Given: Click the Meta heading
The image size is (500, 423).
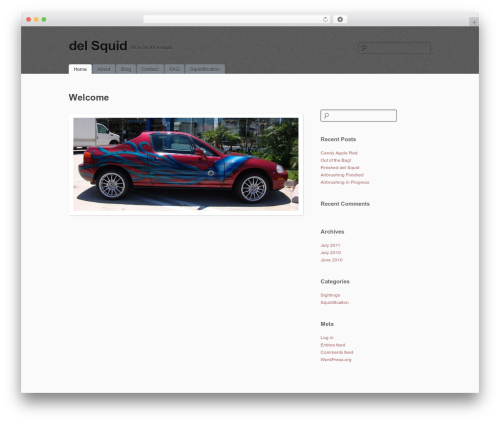Looking at the screenshot, I should click(x=327, y=324).
